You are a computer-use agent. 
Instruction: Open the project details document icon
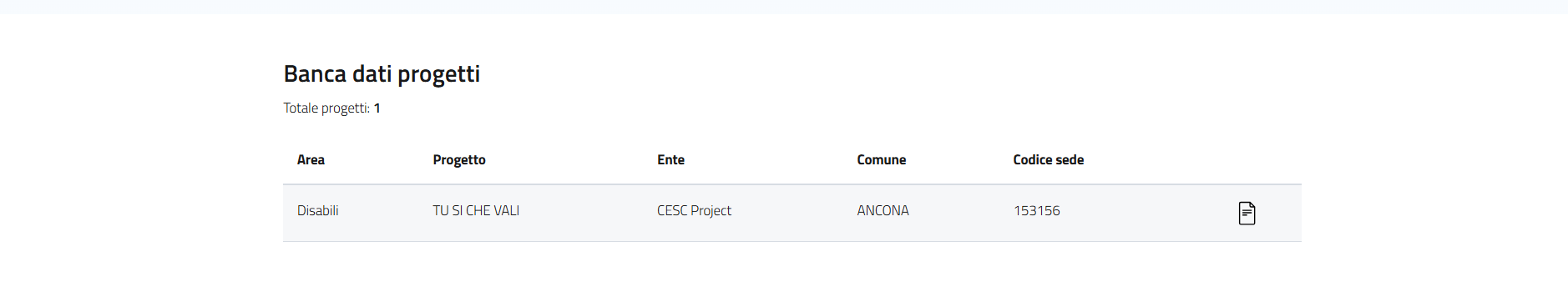[x=1247, y=213]
